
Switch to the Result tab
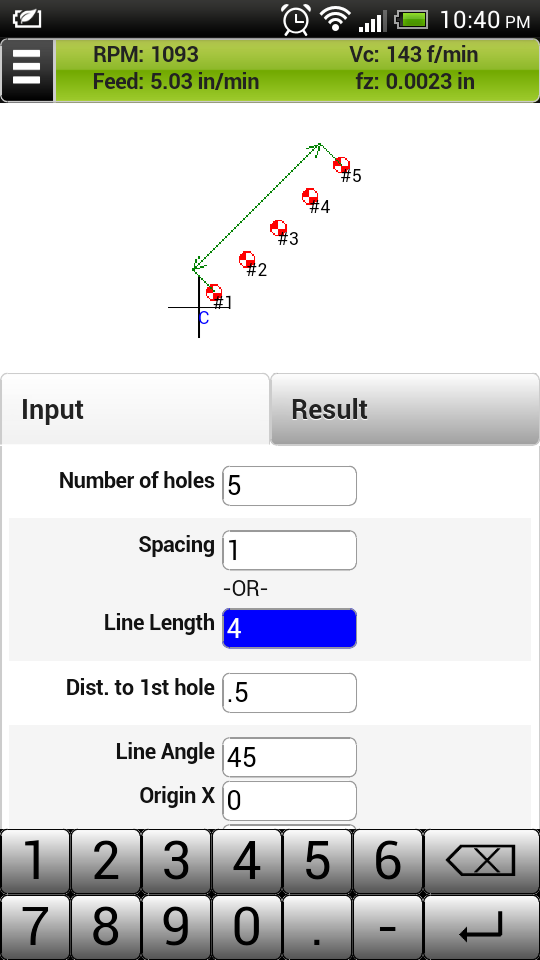tap(405, 409)
